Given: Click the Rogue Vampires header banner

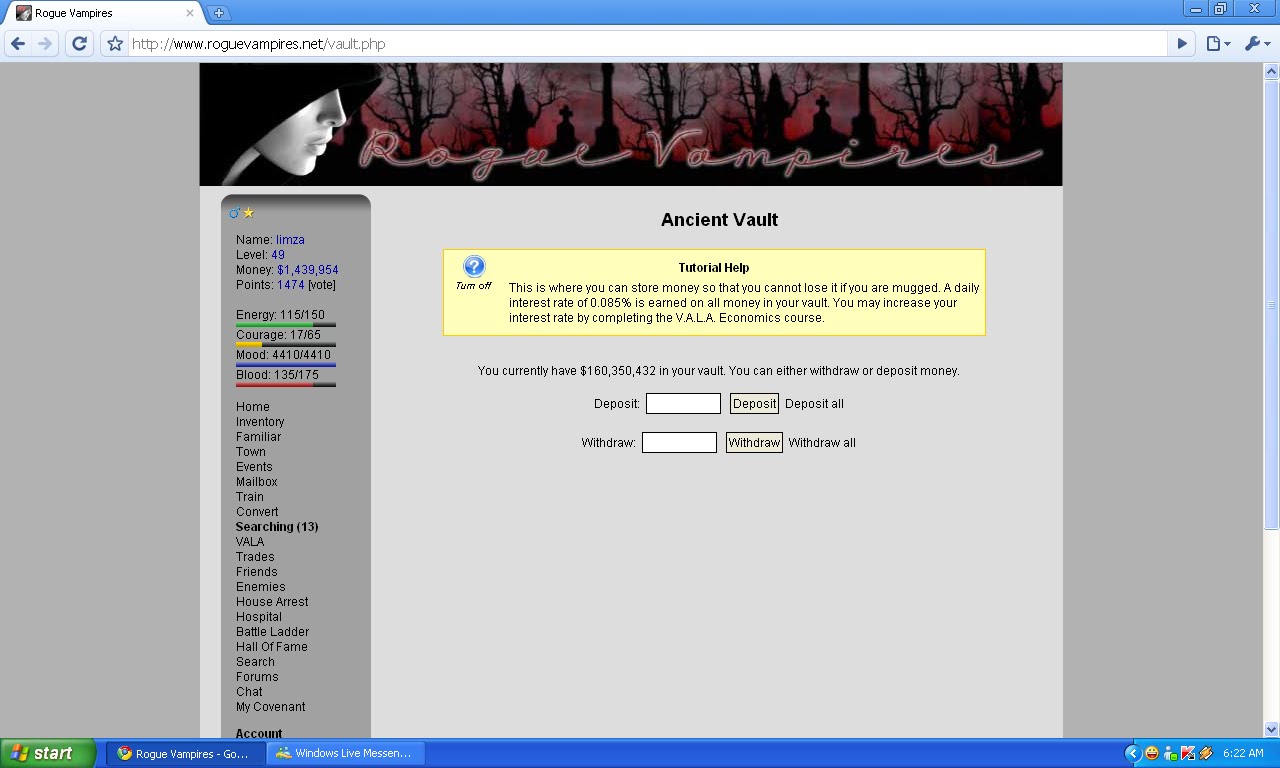Looking at the screenshot, I should (631, 124).
